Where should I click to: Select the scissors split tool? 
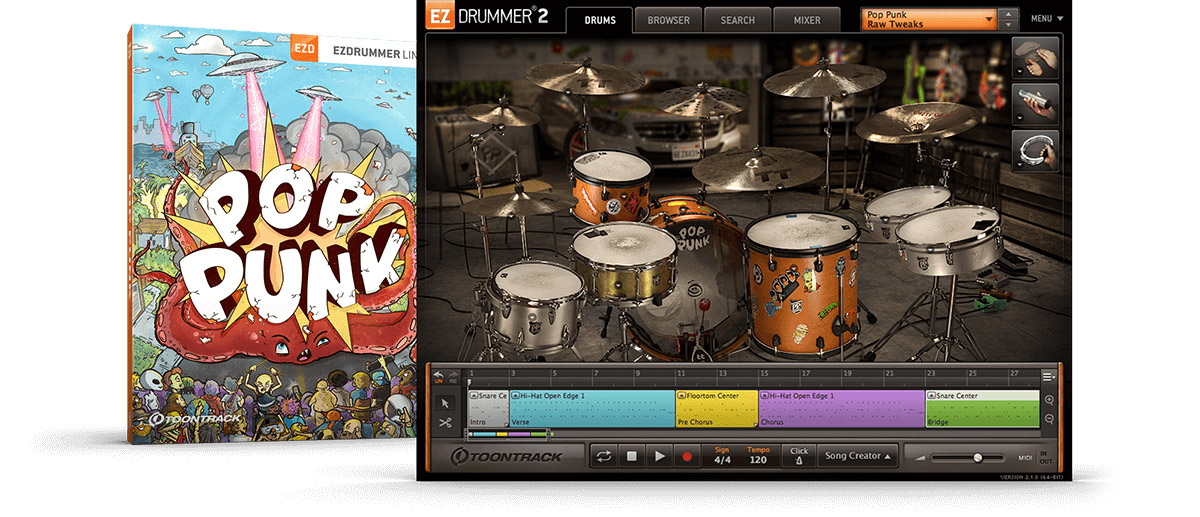(x=446, y=422)
